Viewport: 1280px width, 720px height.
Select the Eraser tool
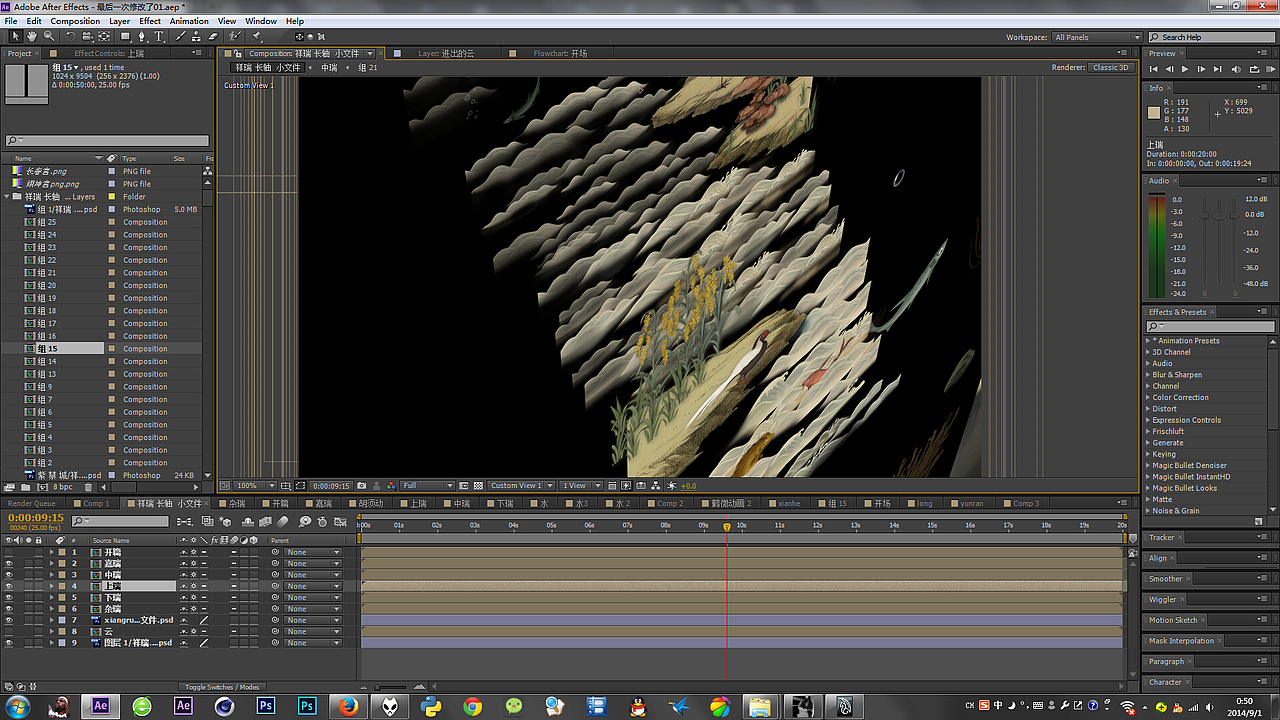(x=212, y=36)
